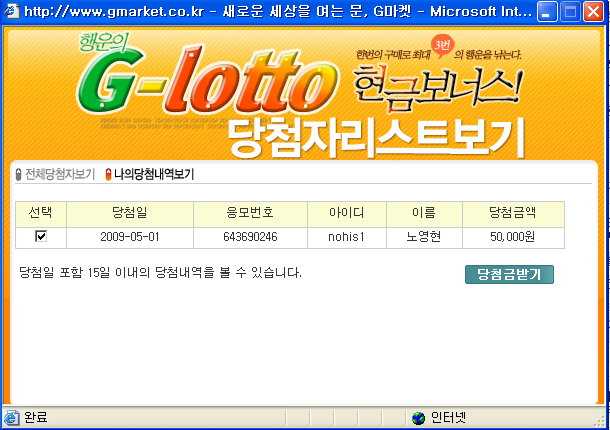The height and width of the screenshot is (430, 610).
Task: Select the date cell 2009-05-01
Action: coord(130,237)
